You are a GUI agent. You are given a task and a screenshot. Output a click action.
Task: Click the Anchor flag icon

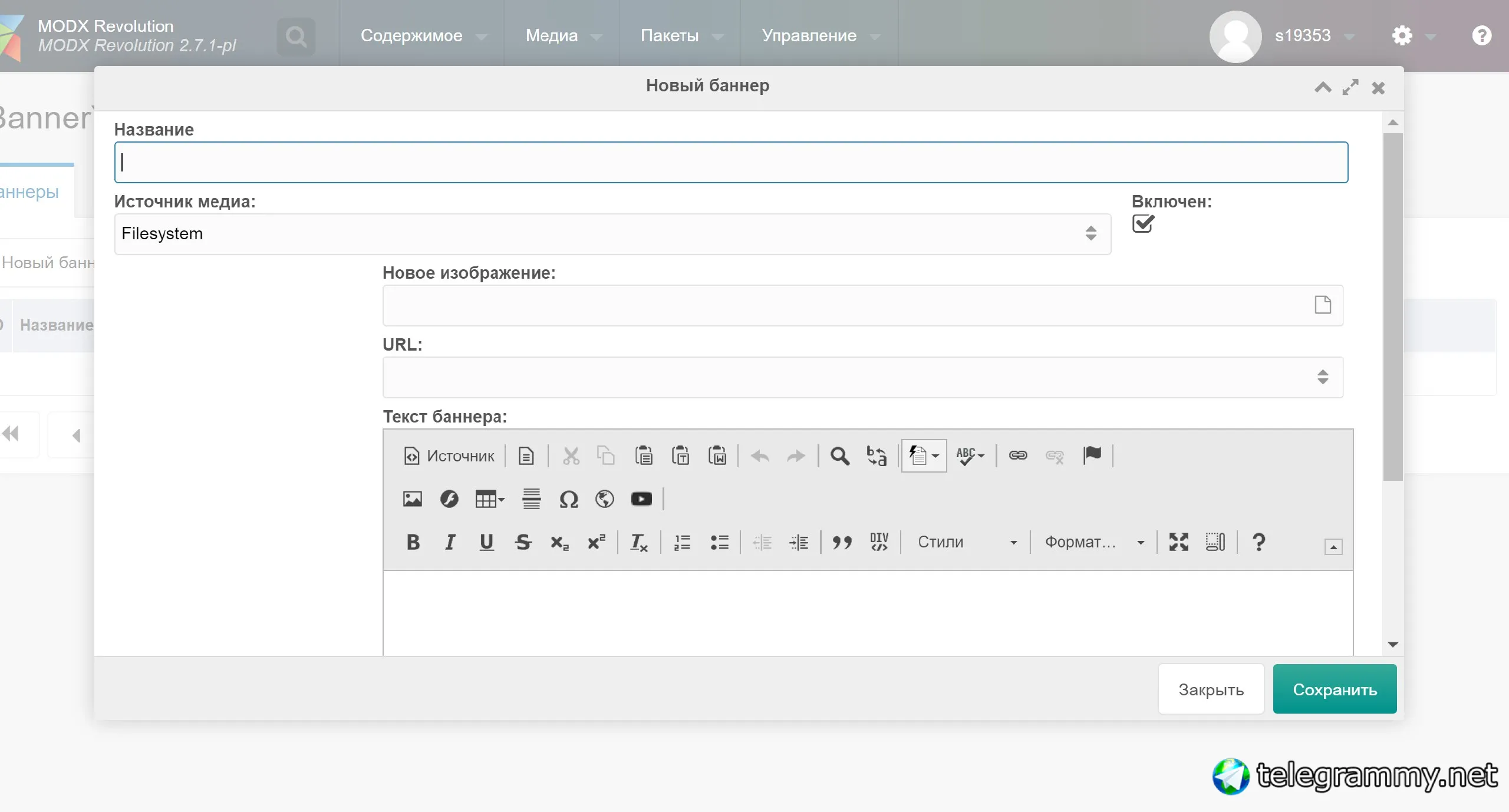[x=1092, y=455]
